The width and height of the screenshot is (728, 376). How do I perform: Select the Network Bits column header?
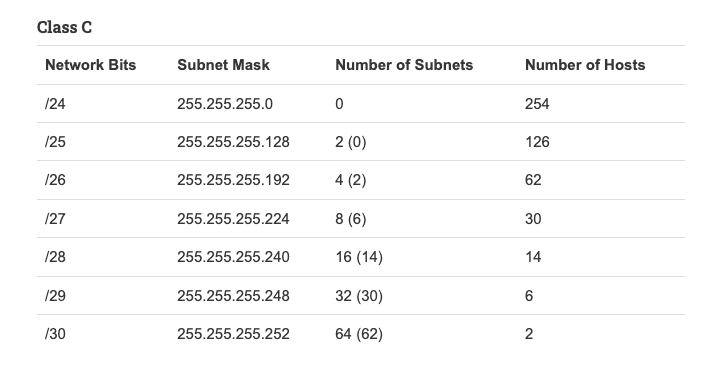point(91,65)
